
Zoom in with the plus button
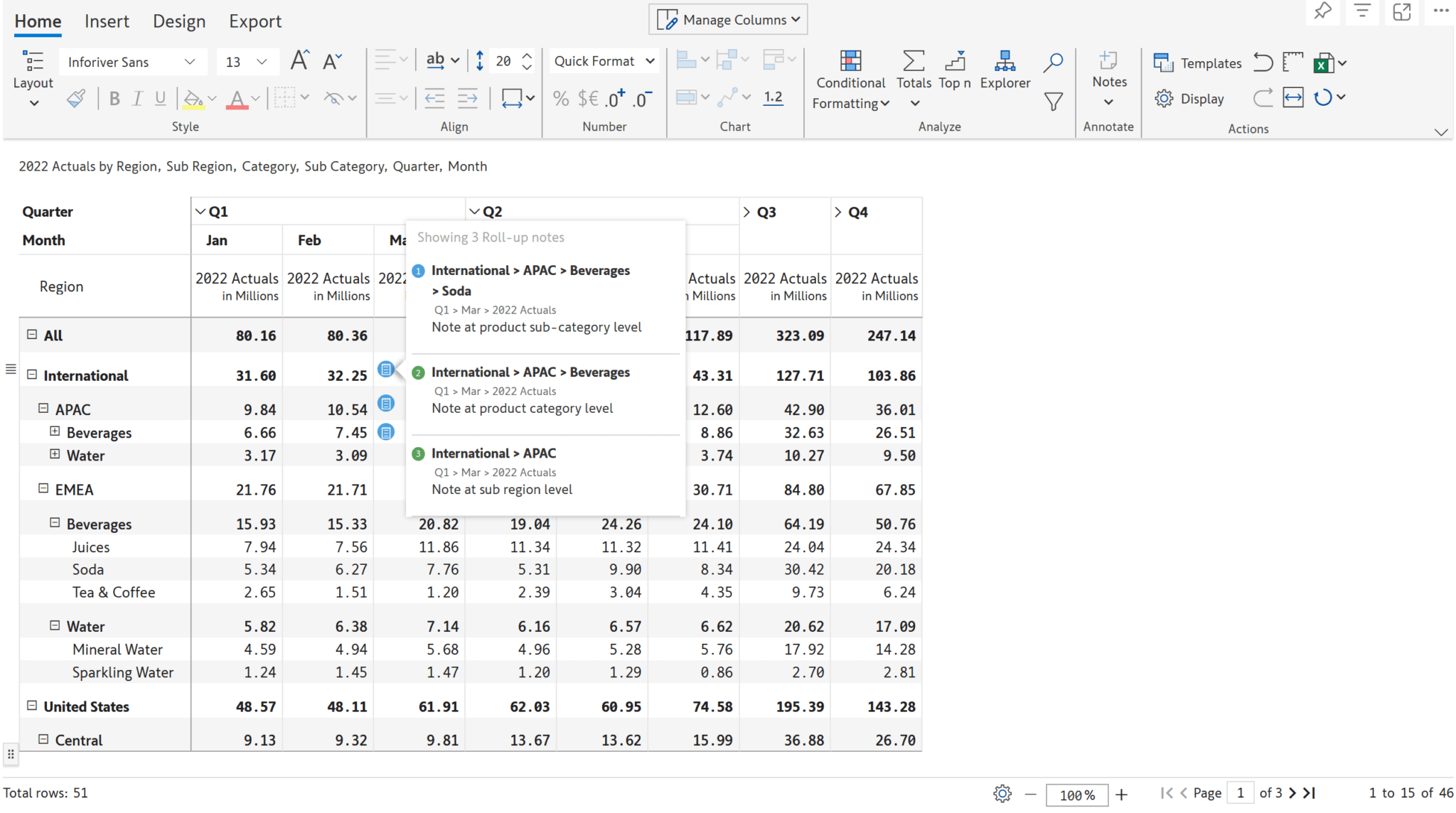point(1122,795)
